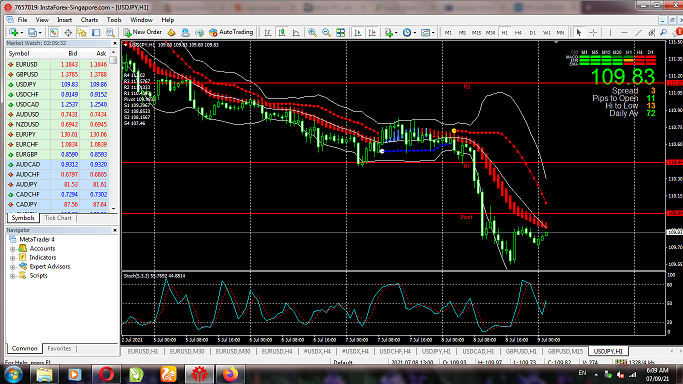Open the Periods clock icon

point(407,33)
